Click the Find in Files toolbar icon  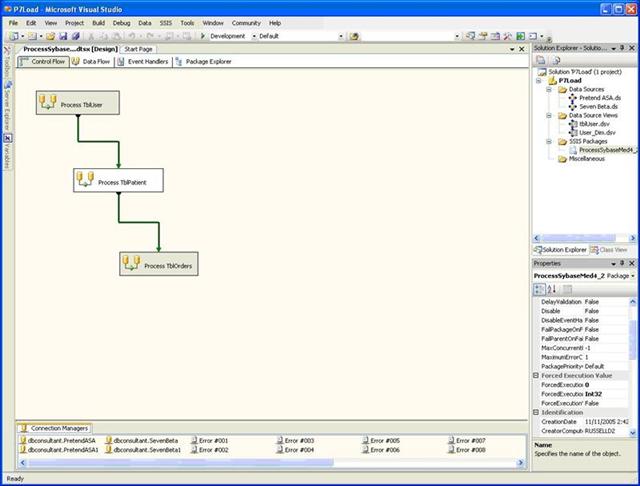[x=354, y=36]
